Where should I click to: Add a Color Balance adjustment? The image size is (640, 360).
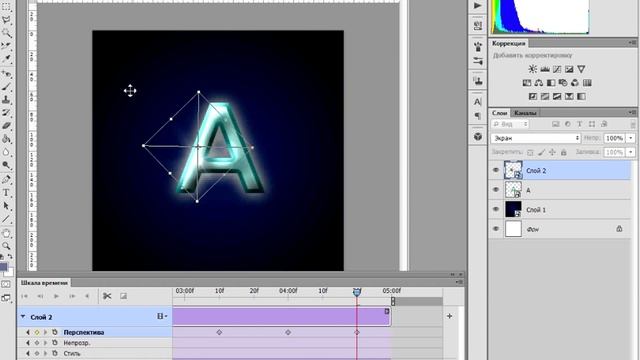[x=539, y=83]
